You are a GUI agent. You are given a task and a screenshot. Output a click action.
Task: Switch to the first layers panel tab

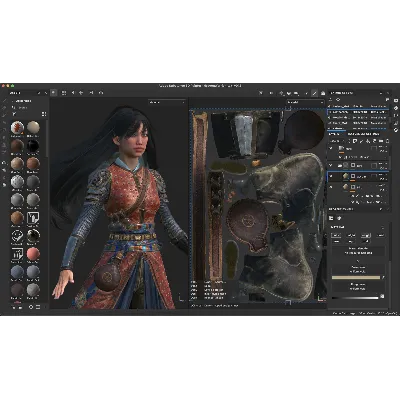pos(335,134)
